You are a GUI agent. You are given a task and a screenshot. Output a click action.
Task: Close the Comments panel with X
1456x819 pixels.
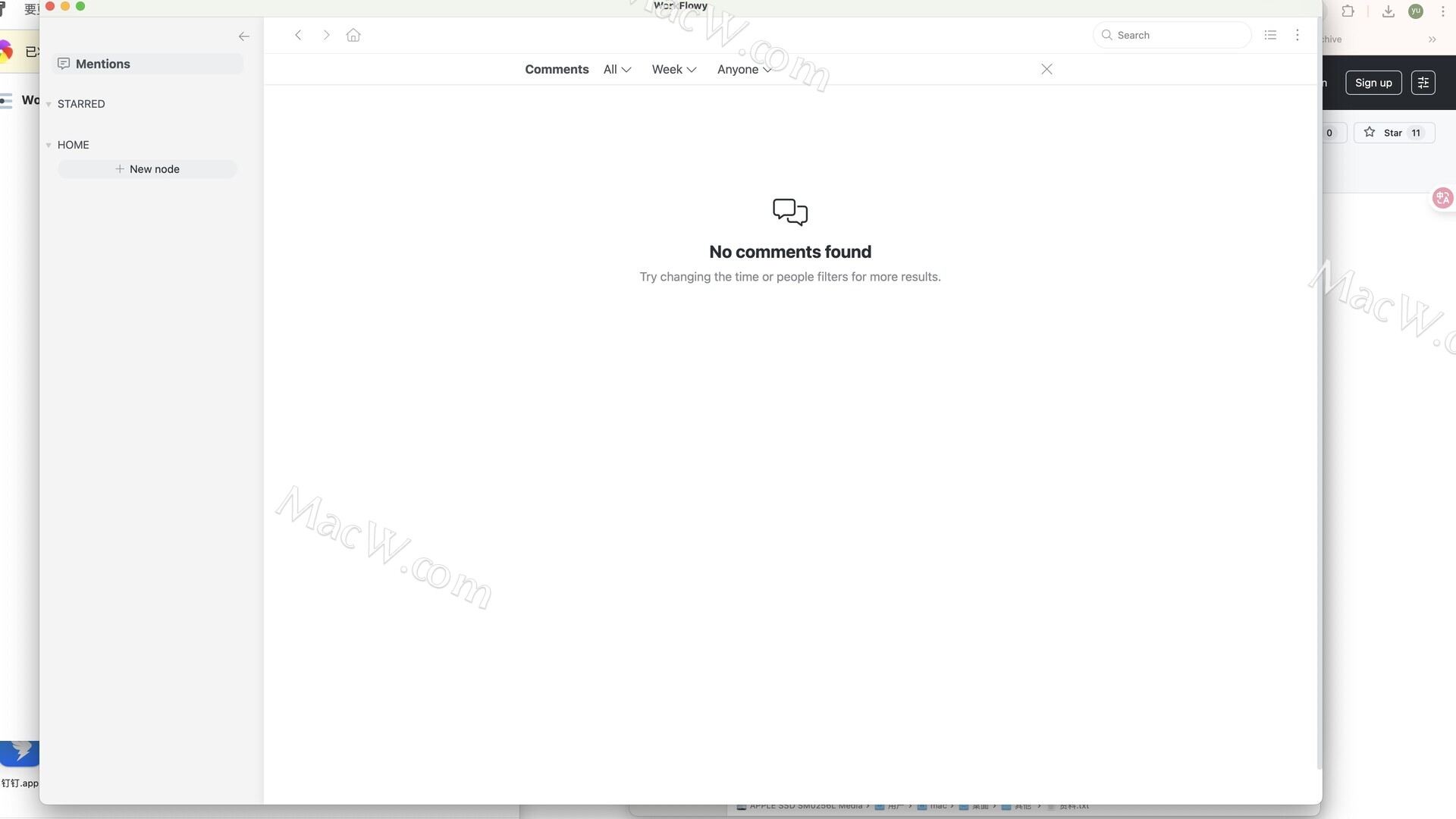(1046, 69)
